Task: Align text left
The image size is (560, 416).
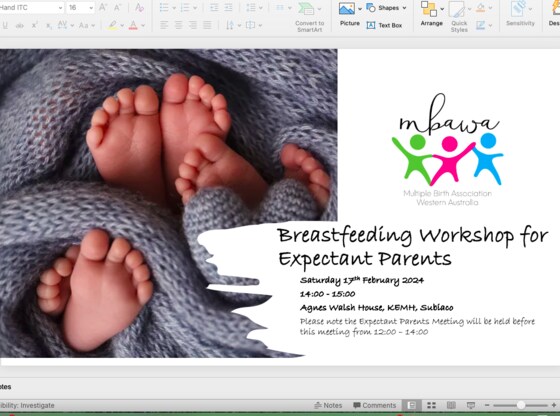Action: tap(164, 25)
